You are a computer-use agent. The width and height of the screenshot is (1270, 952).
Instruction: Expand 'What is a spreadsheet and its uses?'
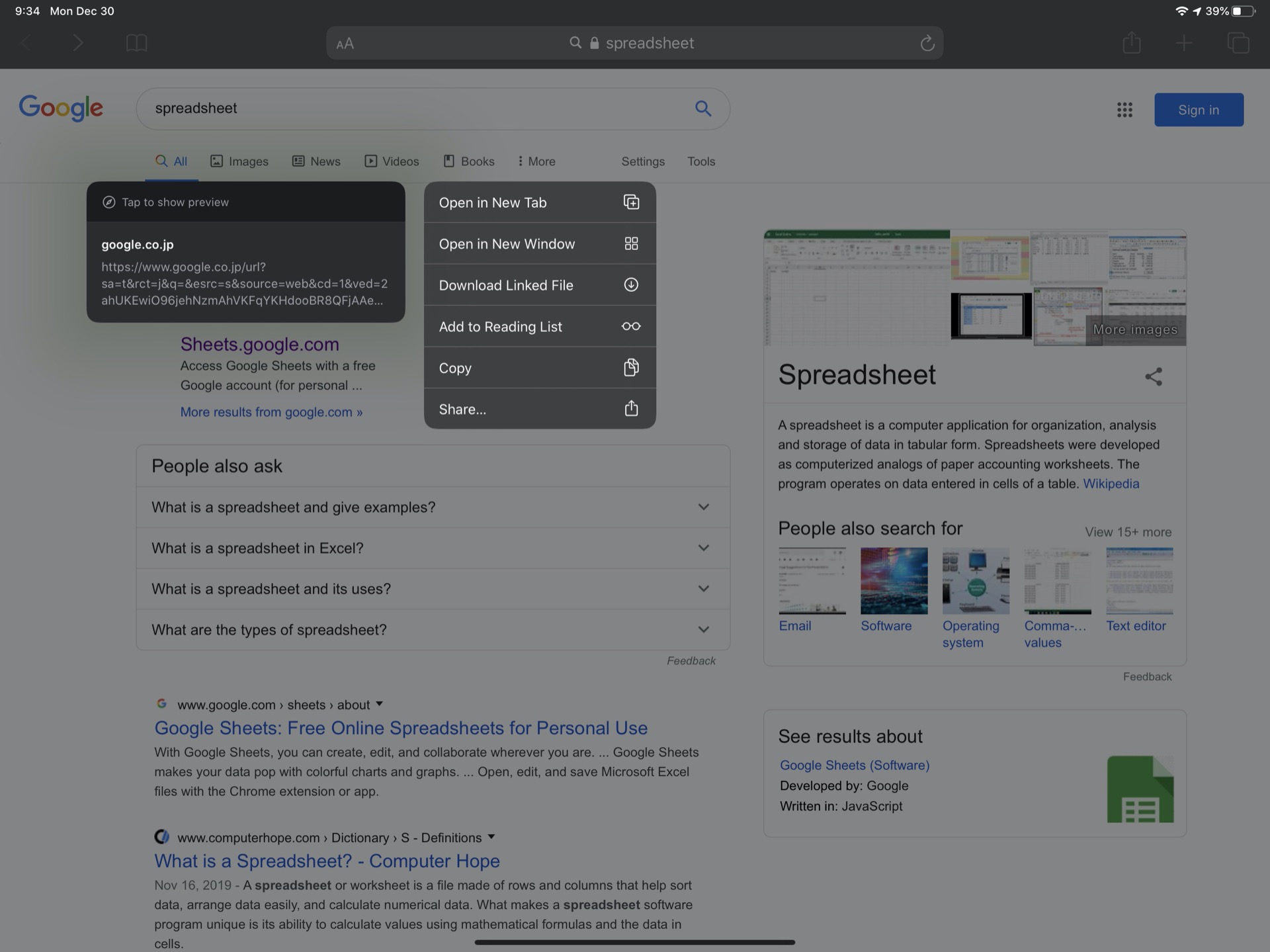[433, 589]
